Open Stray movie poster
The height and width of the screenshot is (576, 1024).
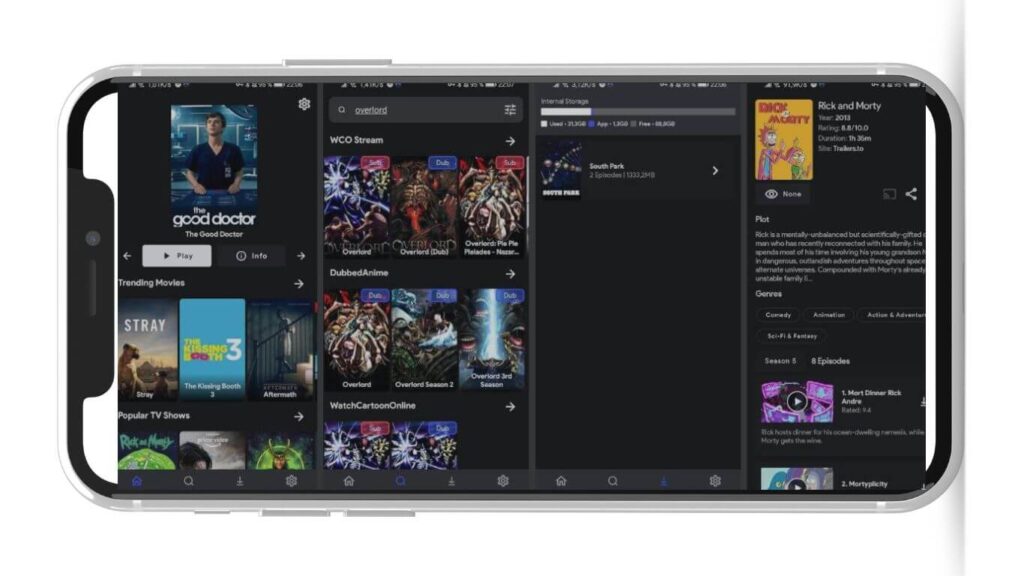pyautogui.click(x=148, y=349)
